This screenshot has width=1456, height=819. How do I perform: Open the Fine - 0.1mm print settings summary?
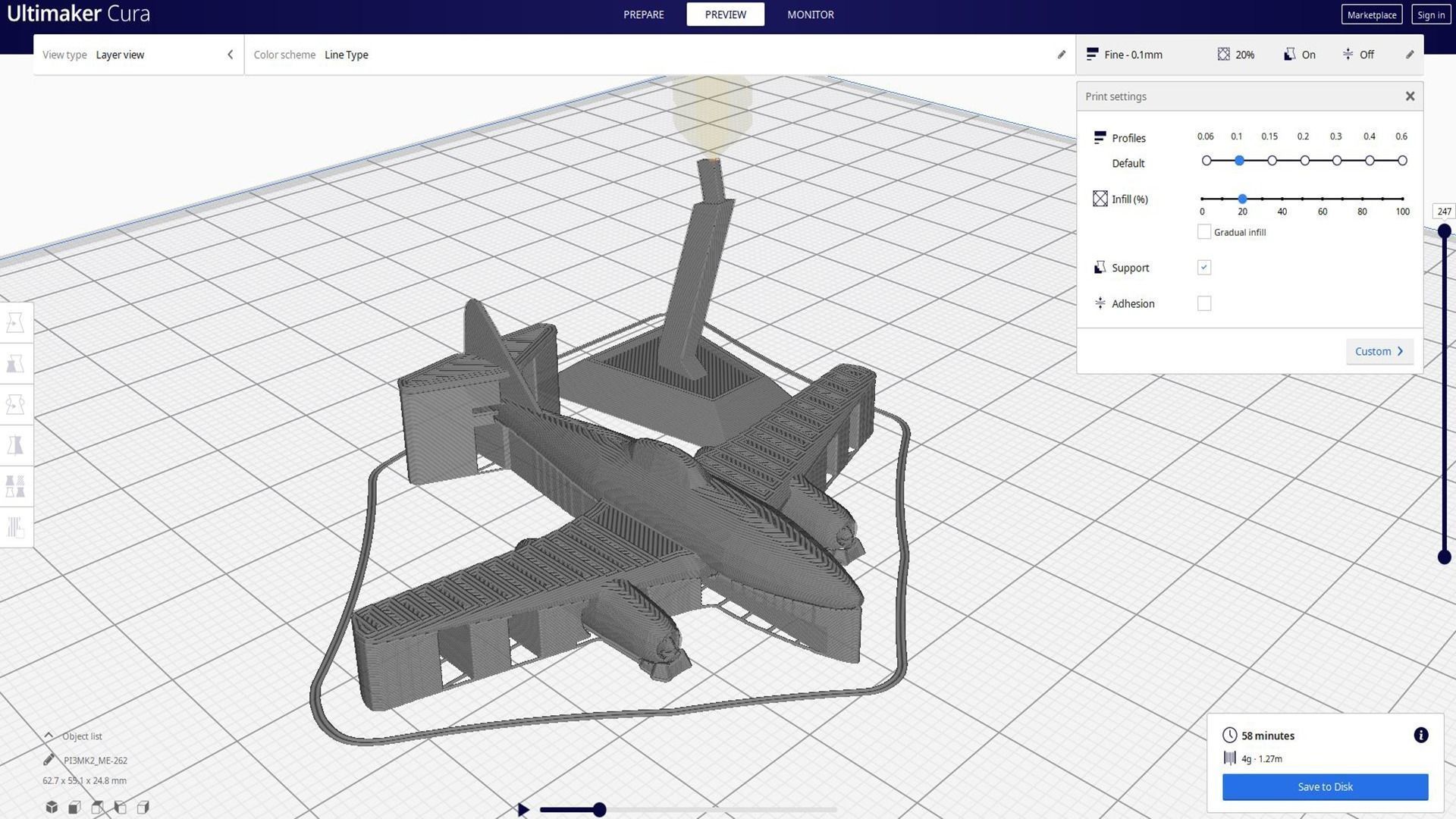point(1249,55)
